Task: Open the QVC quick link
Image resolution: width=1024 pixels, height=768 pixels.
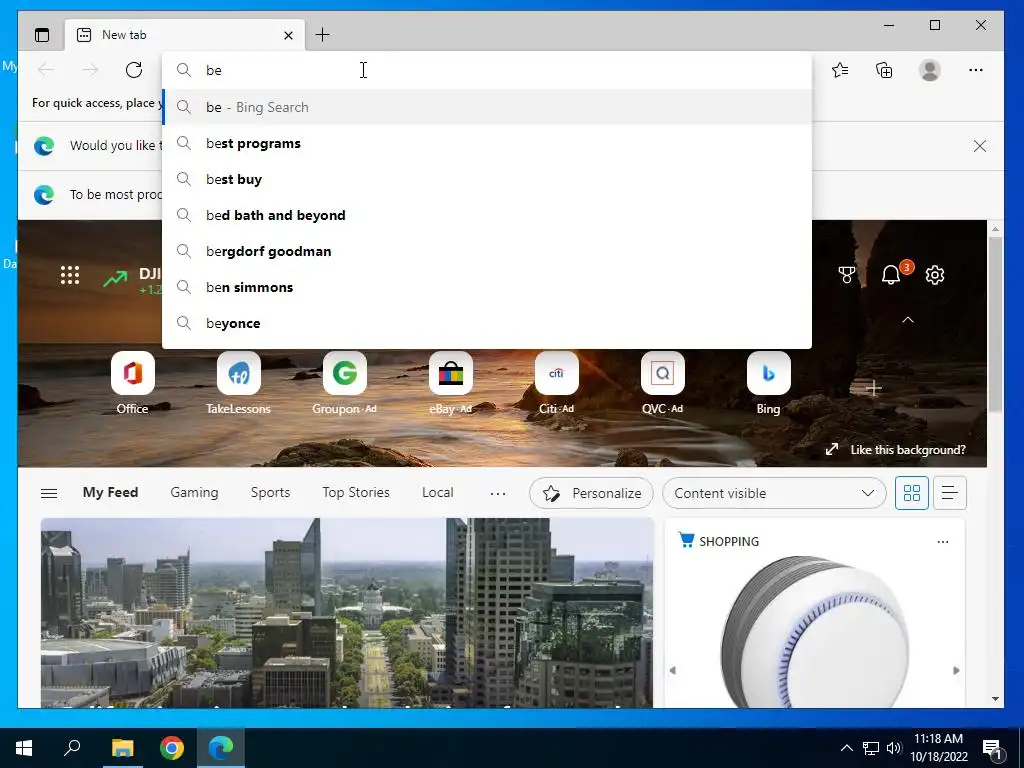Action: tap(662, 383)
